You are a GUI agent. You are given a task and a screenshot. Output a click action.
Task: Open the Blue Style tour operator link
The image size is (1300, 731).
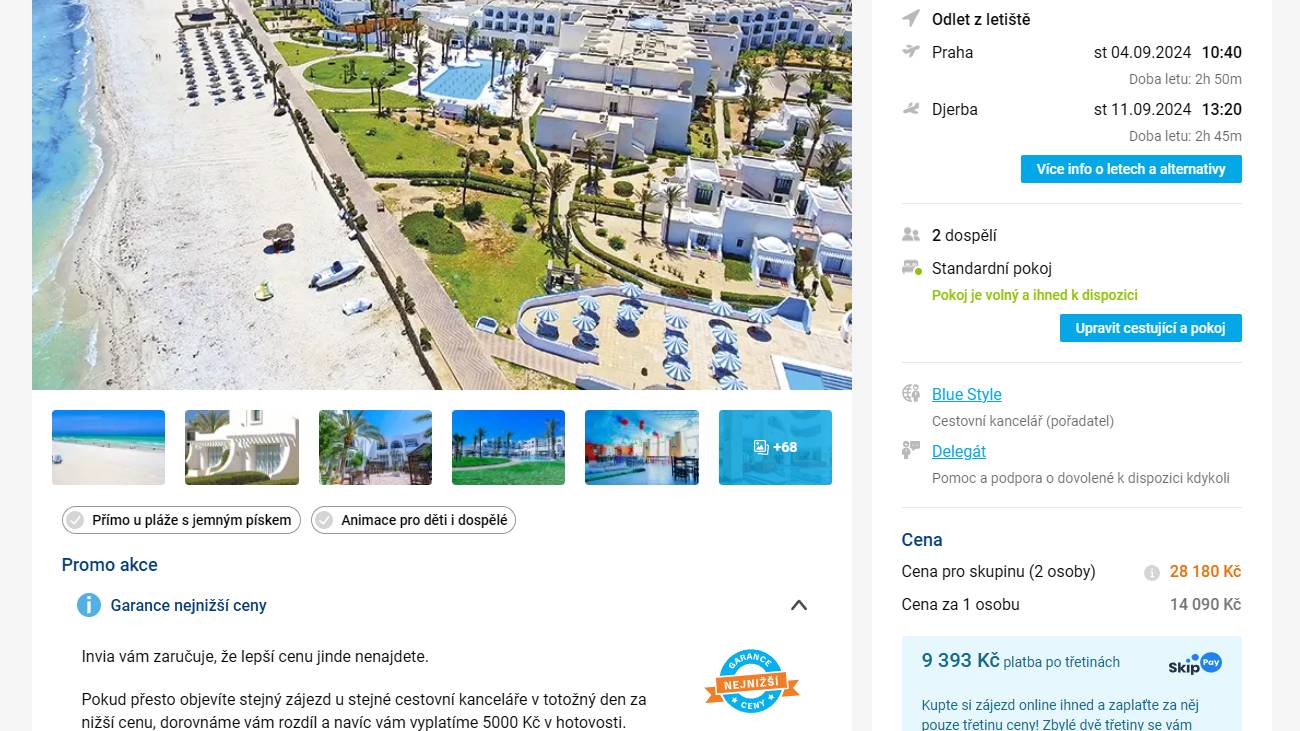pyautogui.click(x=966, y=394)
